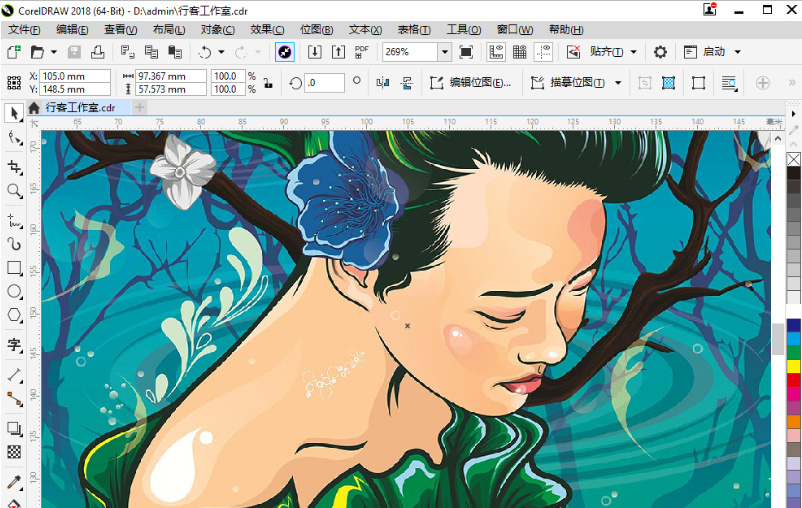The height and width of the screenshot is (508, 802).
Task: Select the Drop Shadow tool
Action: [x=14, y=429]
